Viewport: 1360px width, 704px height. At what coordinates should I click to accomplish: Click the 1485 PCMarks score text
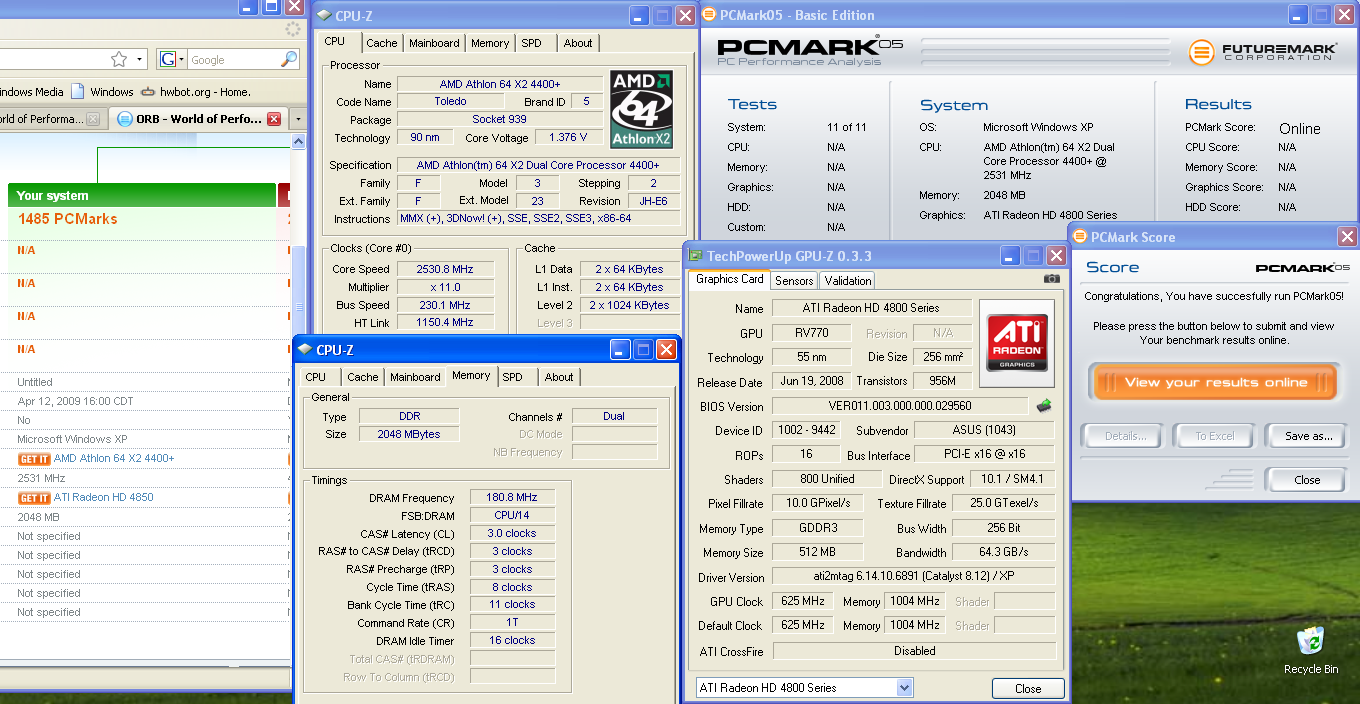(67, 219)
